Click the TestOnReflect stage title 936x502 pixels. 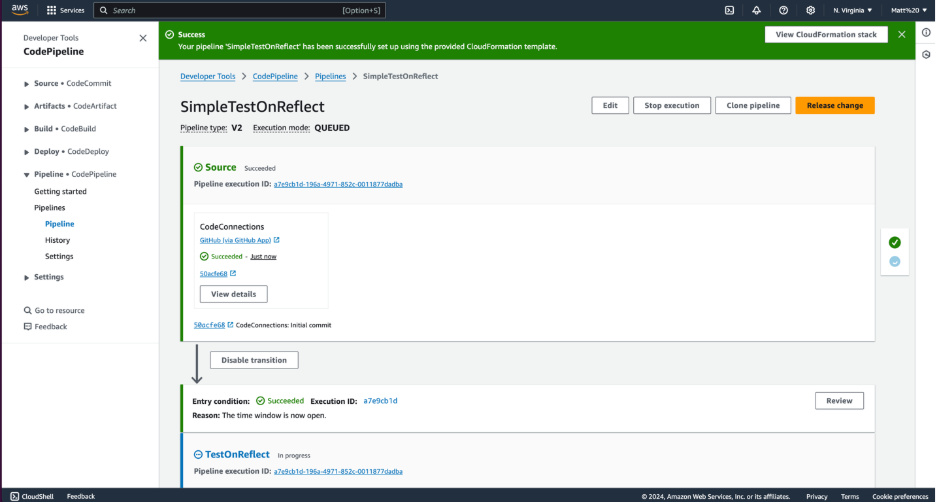coord(237,454)
